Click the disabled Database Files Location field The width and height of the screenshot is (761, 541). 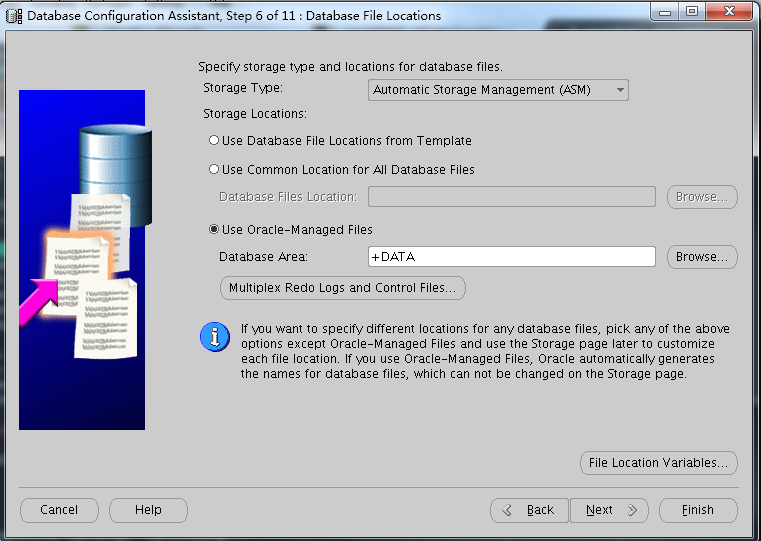click(x=512, y=197)
